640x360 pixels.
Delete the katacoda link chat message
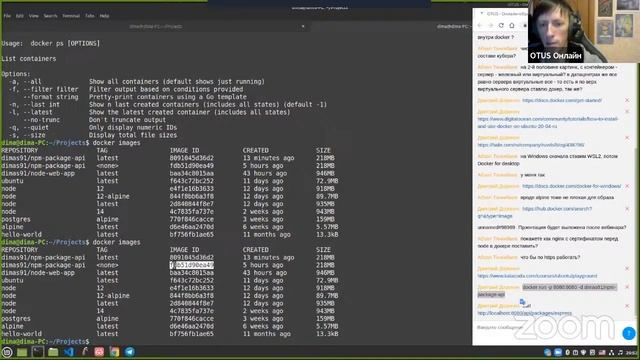627,269
